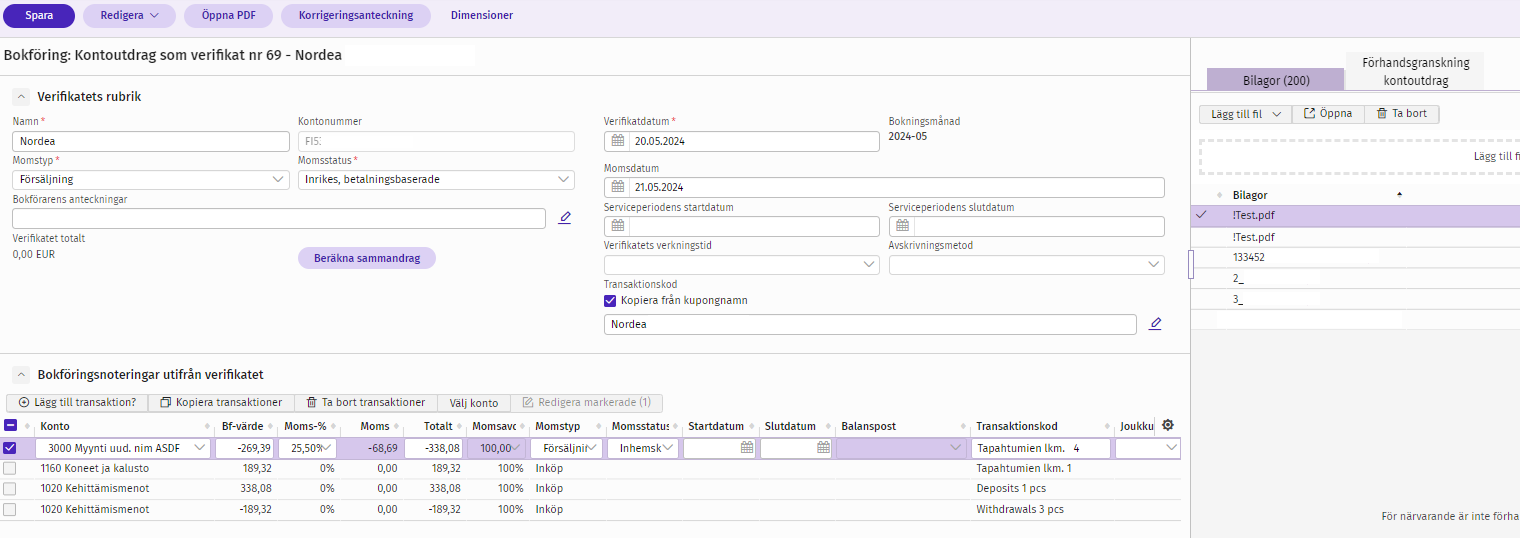1520x538 pixels.
Task: Check the row with total 338,08 Kehittämismenot
Action: [10, 489]
